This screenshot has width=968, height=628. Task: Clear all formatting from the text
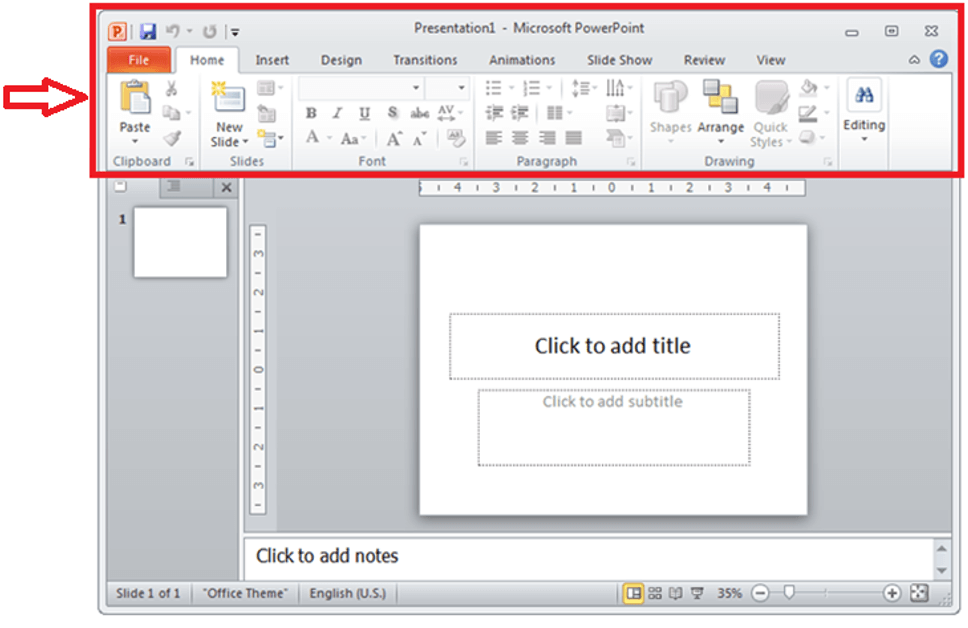click(x=456, y=138)
